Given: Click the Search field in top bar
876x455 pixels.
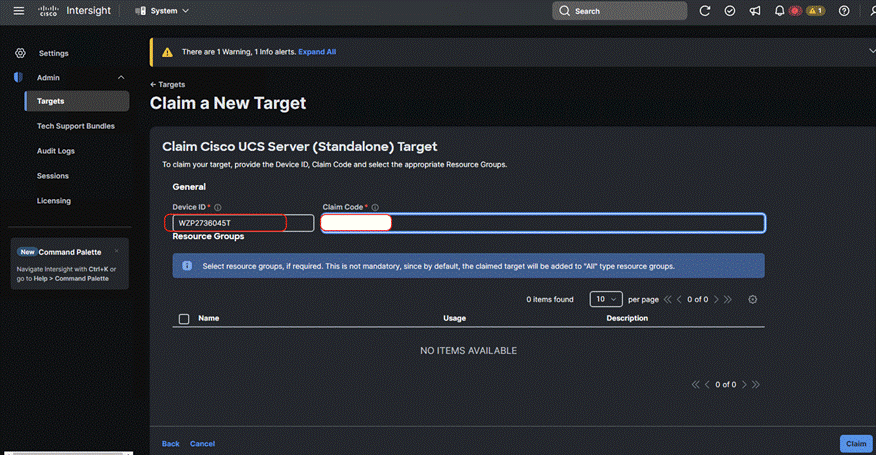Looking at the screenshot, I should tap(620, 11).
